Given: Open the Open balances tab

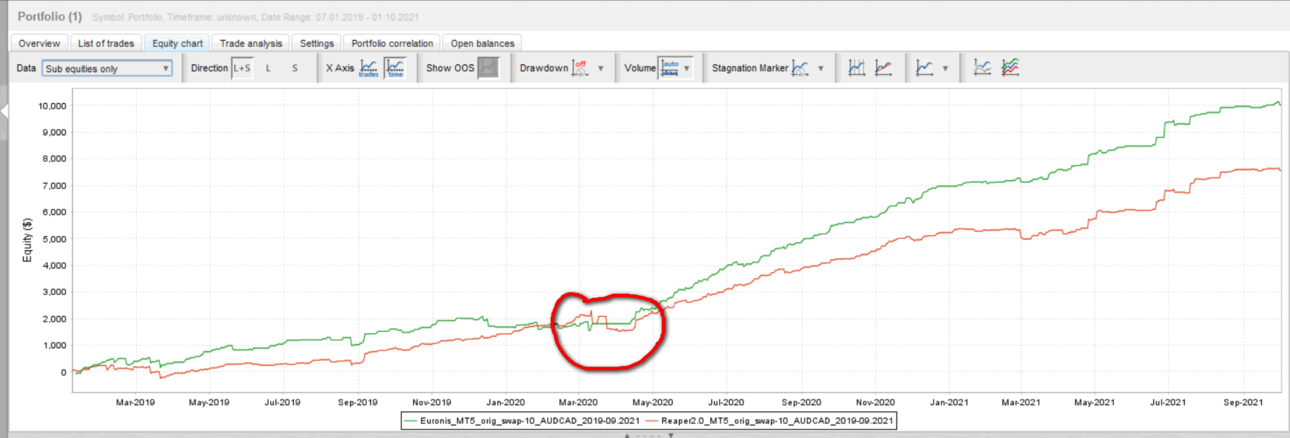Looking at the screenshot, I should point(483,43).
